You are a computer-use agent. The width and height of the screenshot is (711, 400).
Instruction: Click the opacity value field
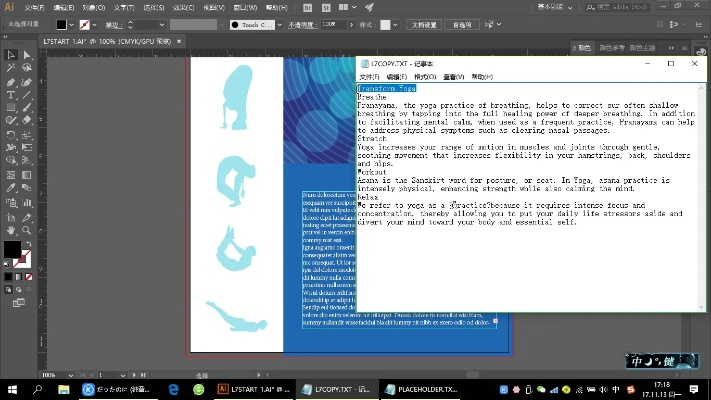point(333,24)
